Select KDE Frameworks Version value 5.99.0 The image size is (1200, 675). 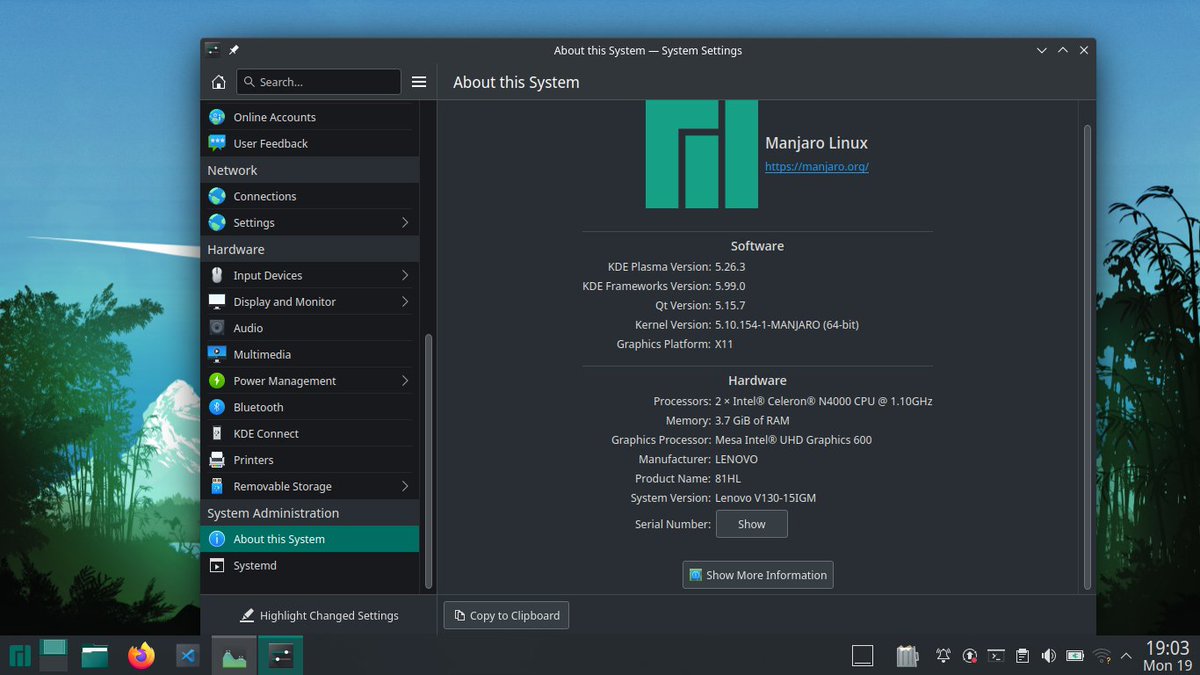[x=729, y=286]
